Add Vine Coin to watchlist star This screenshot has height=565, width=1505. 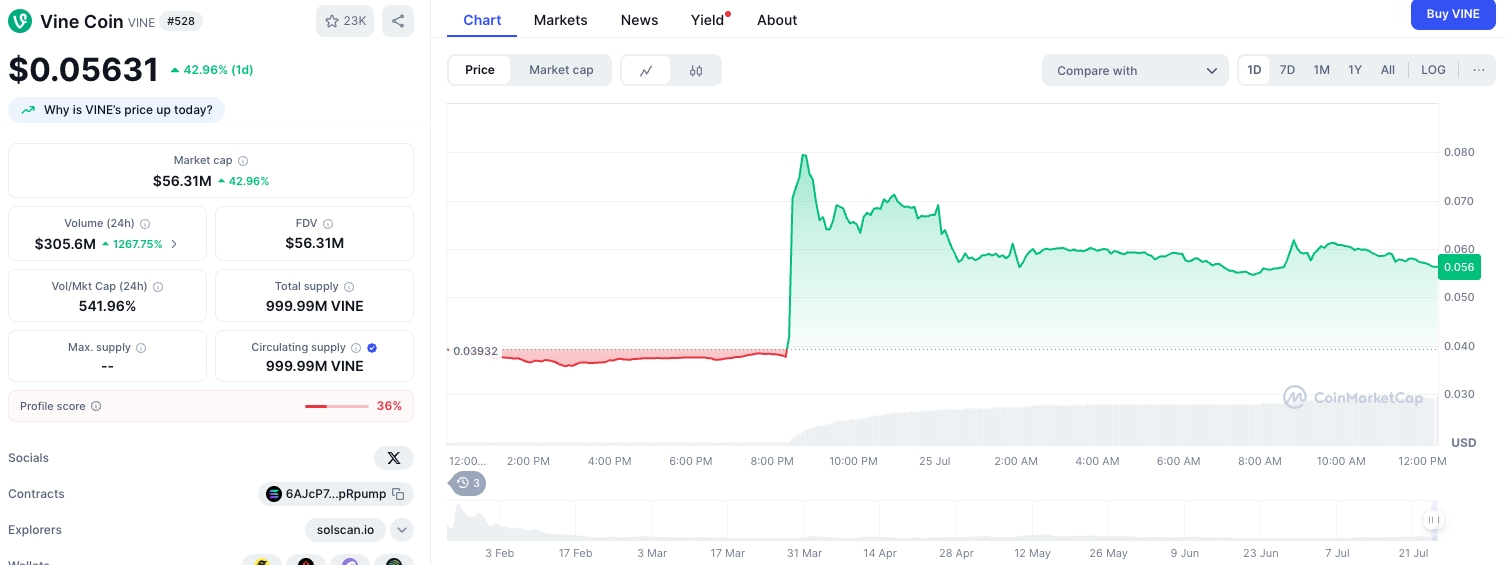(x=345, y=21)
